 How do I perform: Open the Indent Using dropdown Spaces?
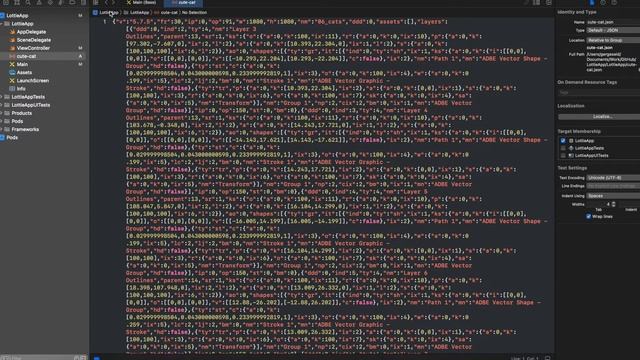pyautogui.click(x=613, y=196)
